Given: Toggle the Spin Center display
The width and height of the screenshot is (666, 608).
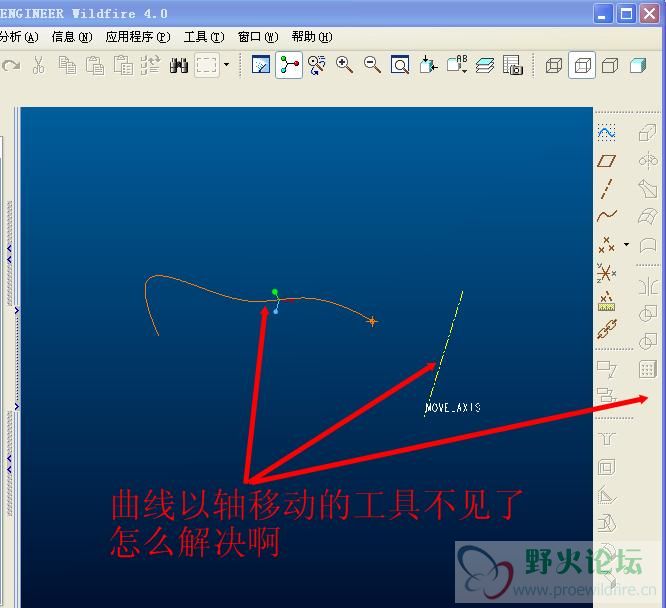Looking at the screenshot, I should [289, 65].
